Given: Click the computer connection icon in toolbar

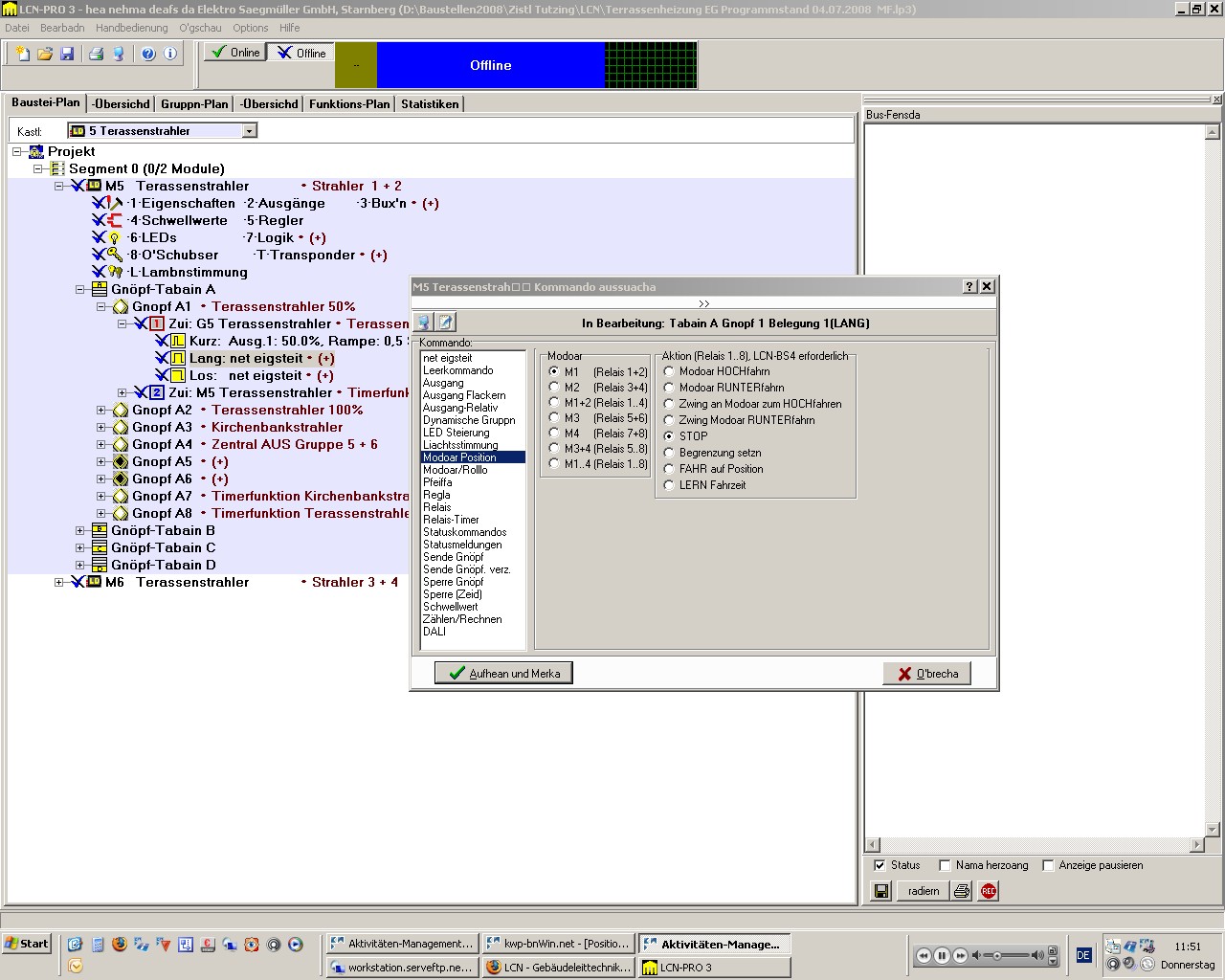Looking at the screenshot, I should (x=118, y=54).
